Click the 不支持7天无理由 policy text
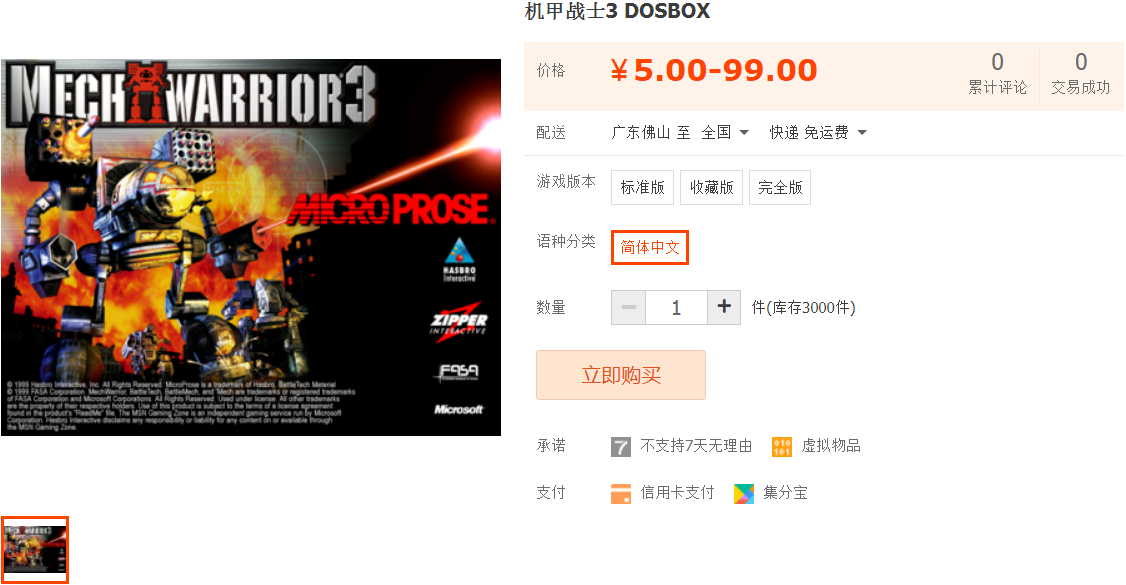The height and width of the screenshot is (585, 1126). 696,446
